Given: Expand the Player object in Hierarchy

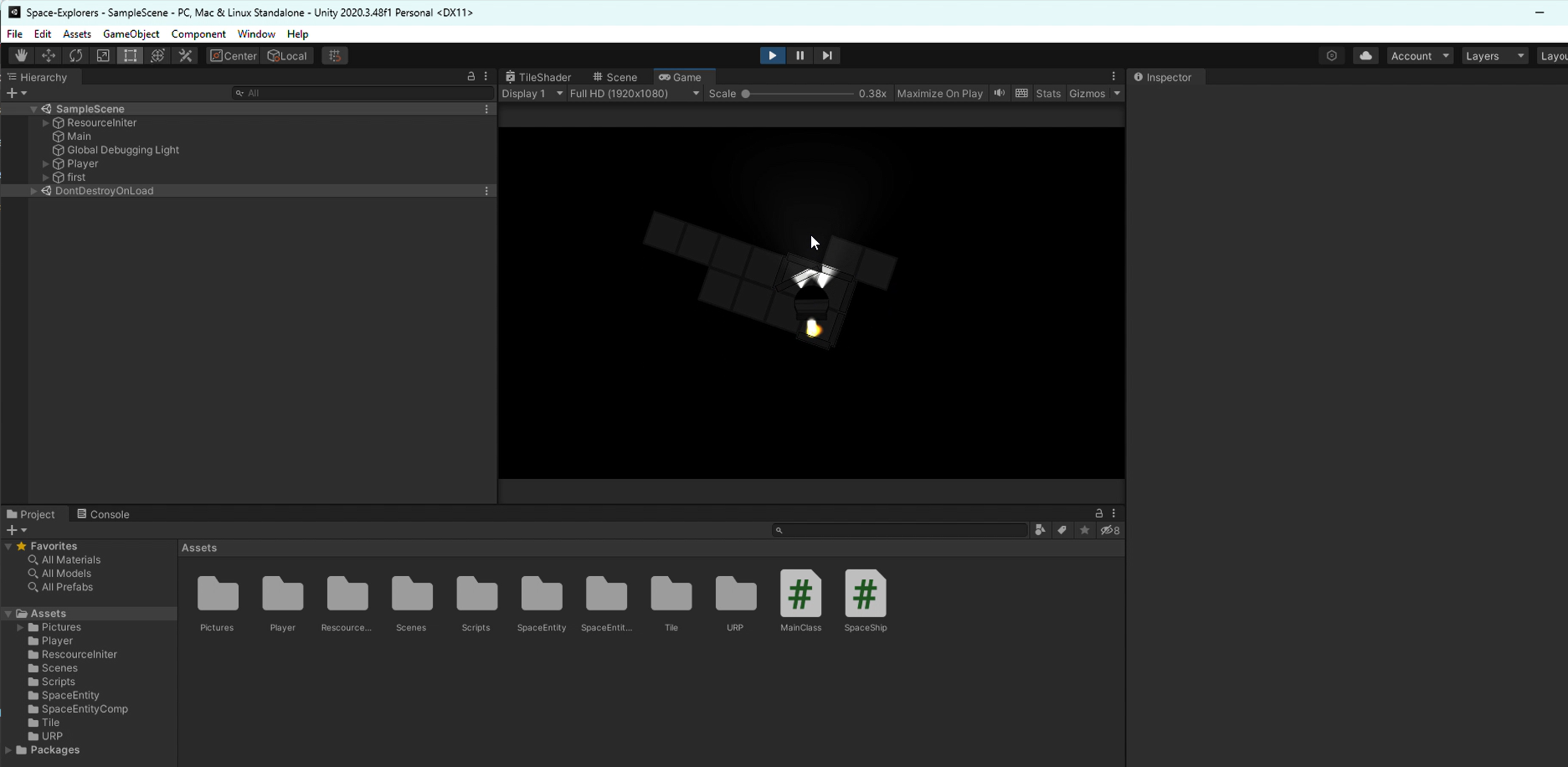Looking at the screenshot, I should [46, 164].
